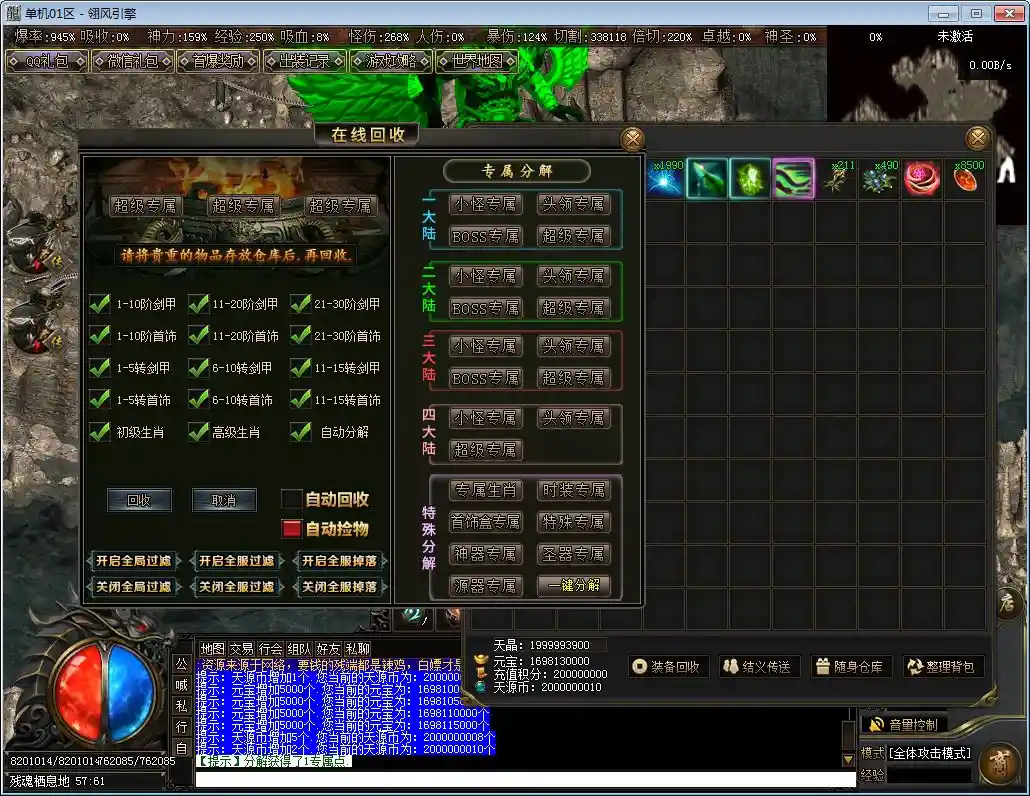
Task: Switch to the 组队 chat tab
Action: [299, 649]
